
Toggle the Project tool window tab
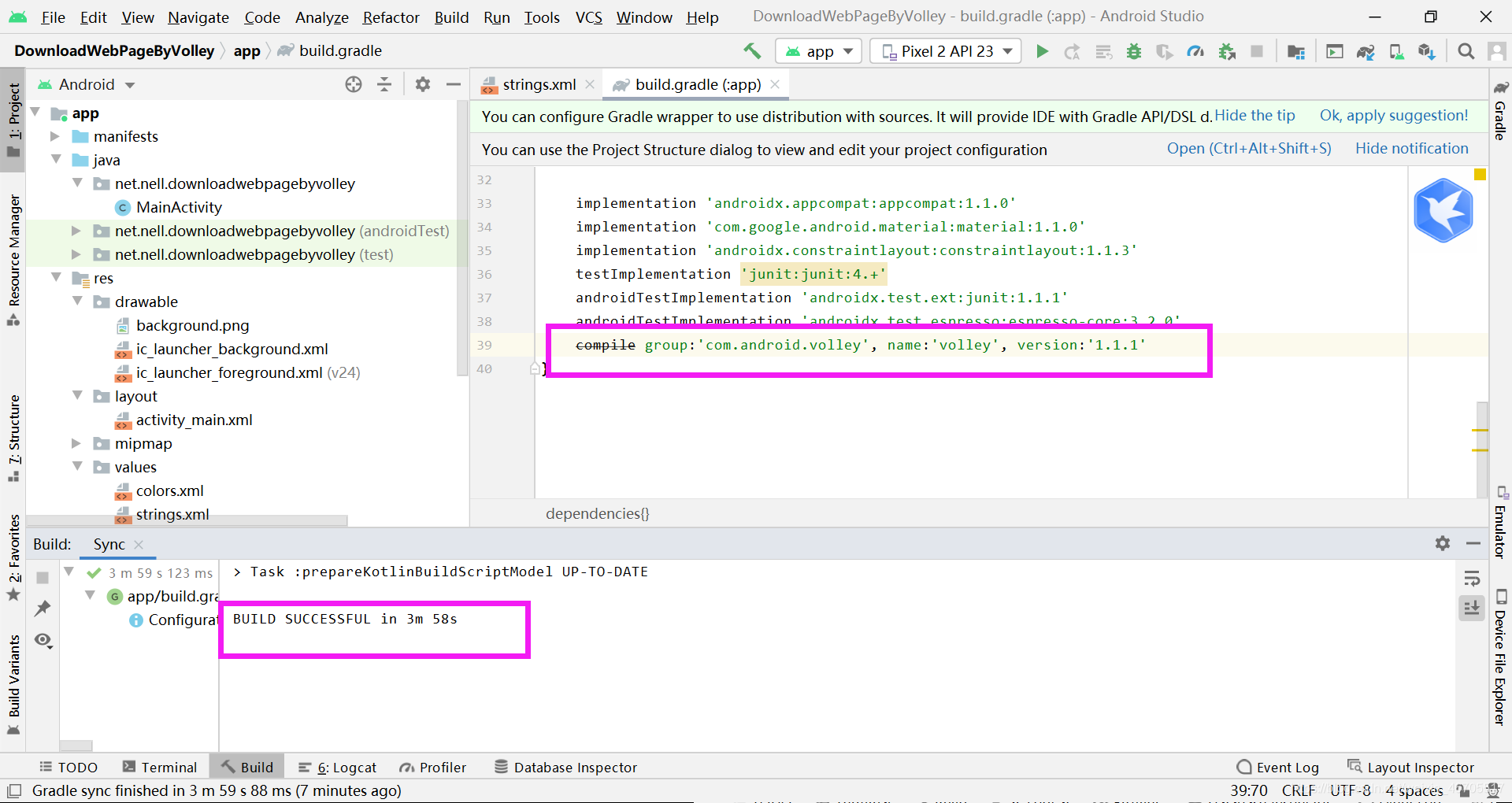[x=13, y=119]
